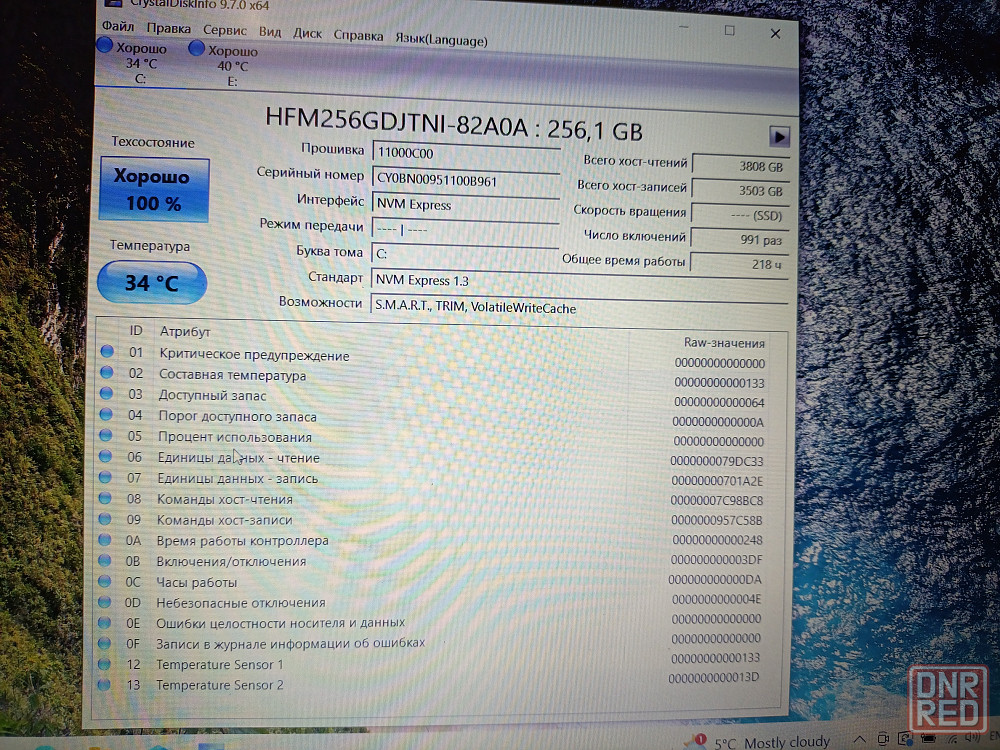Select the Часы работы attribute row
1000x750 pixels.
click(196, 582)
